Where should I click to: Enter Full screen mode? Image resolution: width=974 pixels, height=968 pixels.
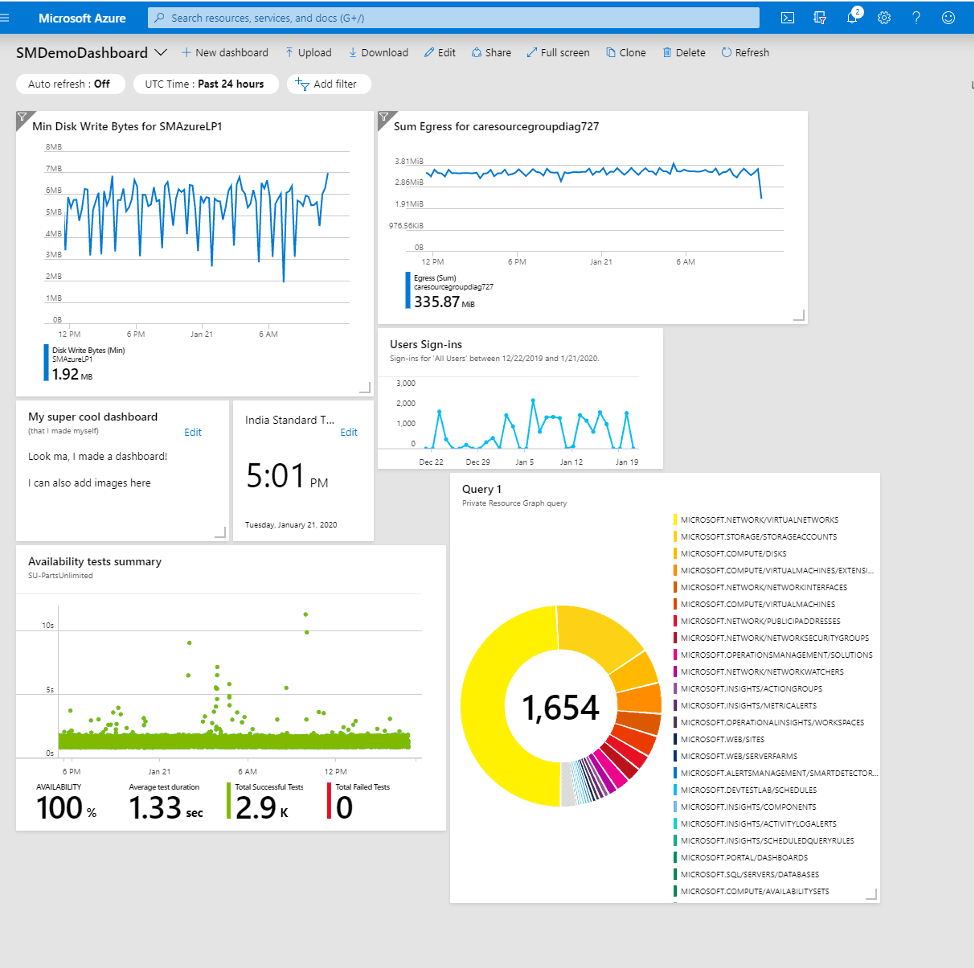click(557, 52)
